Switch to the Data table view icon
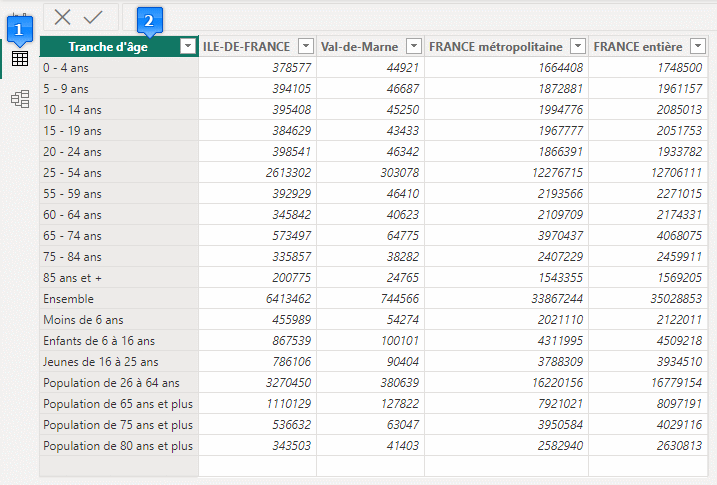This screenshot has width=717, height=485. (19, 59)
